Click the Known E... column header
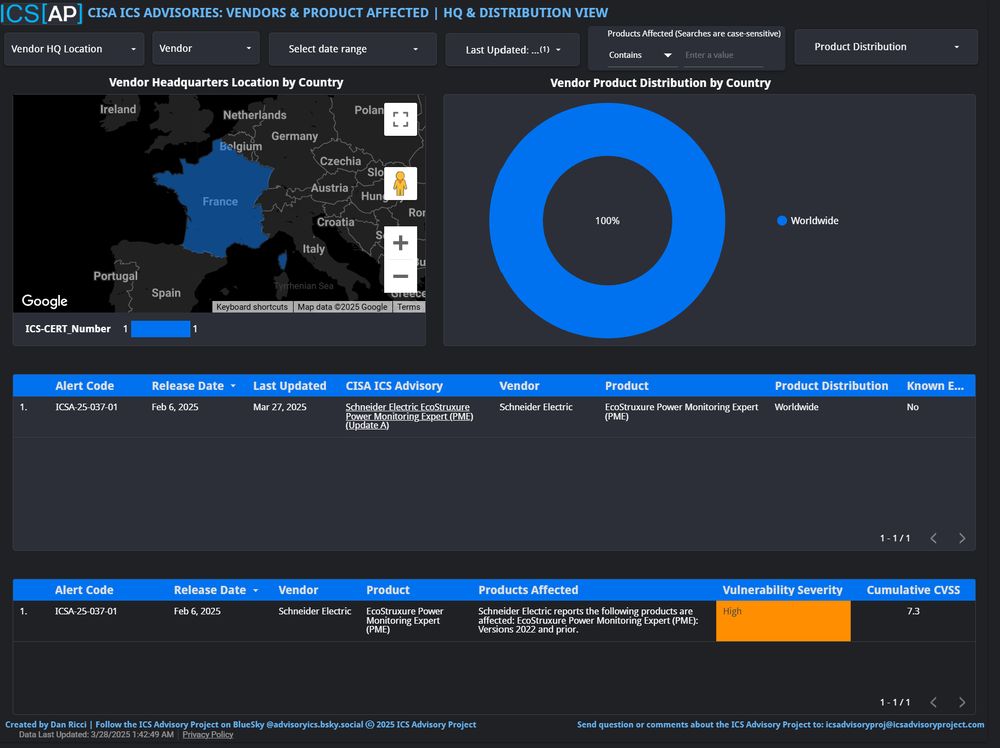Image resolution: width=1000 pixels, height=748 pixels. 935,386
